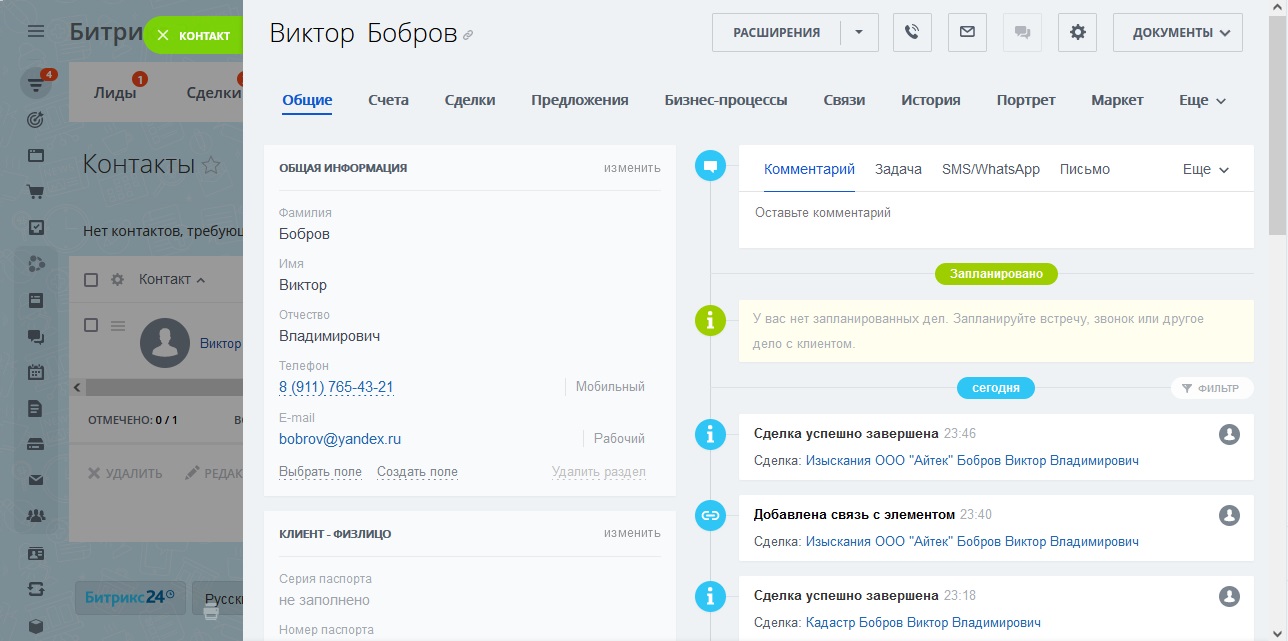Switch to the Сделки tab
The width and height of the screenshot is (1288, 641).
[470, 100]
